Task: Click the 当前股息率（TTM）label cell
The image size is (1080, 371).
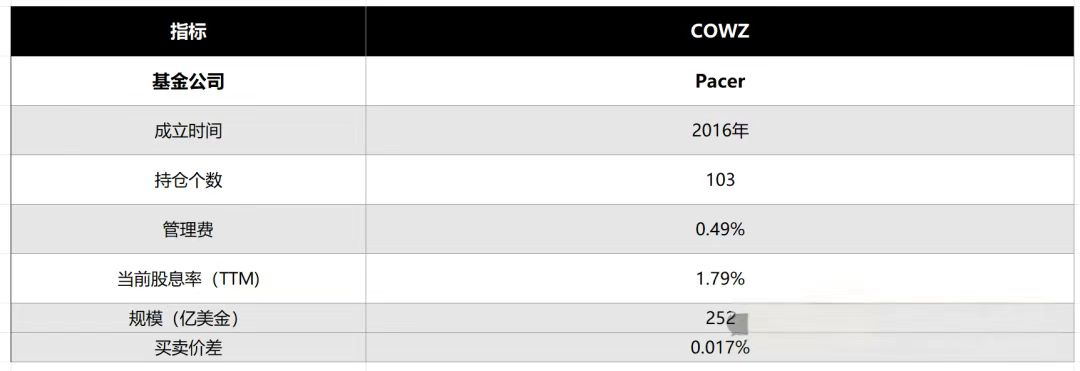Action: (188, 279)
